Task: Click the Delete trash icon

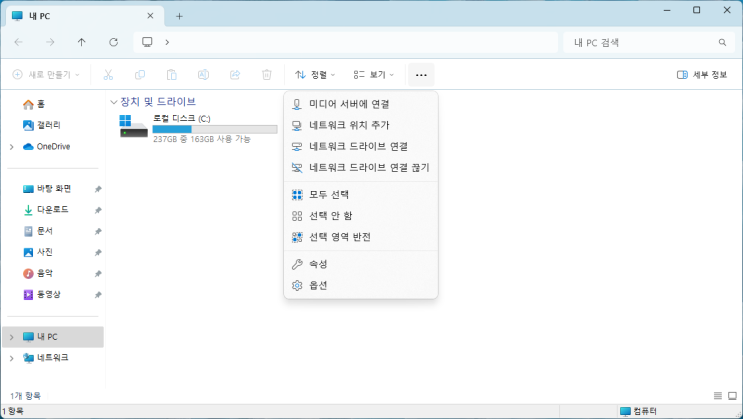Action: pos(267,74)
